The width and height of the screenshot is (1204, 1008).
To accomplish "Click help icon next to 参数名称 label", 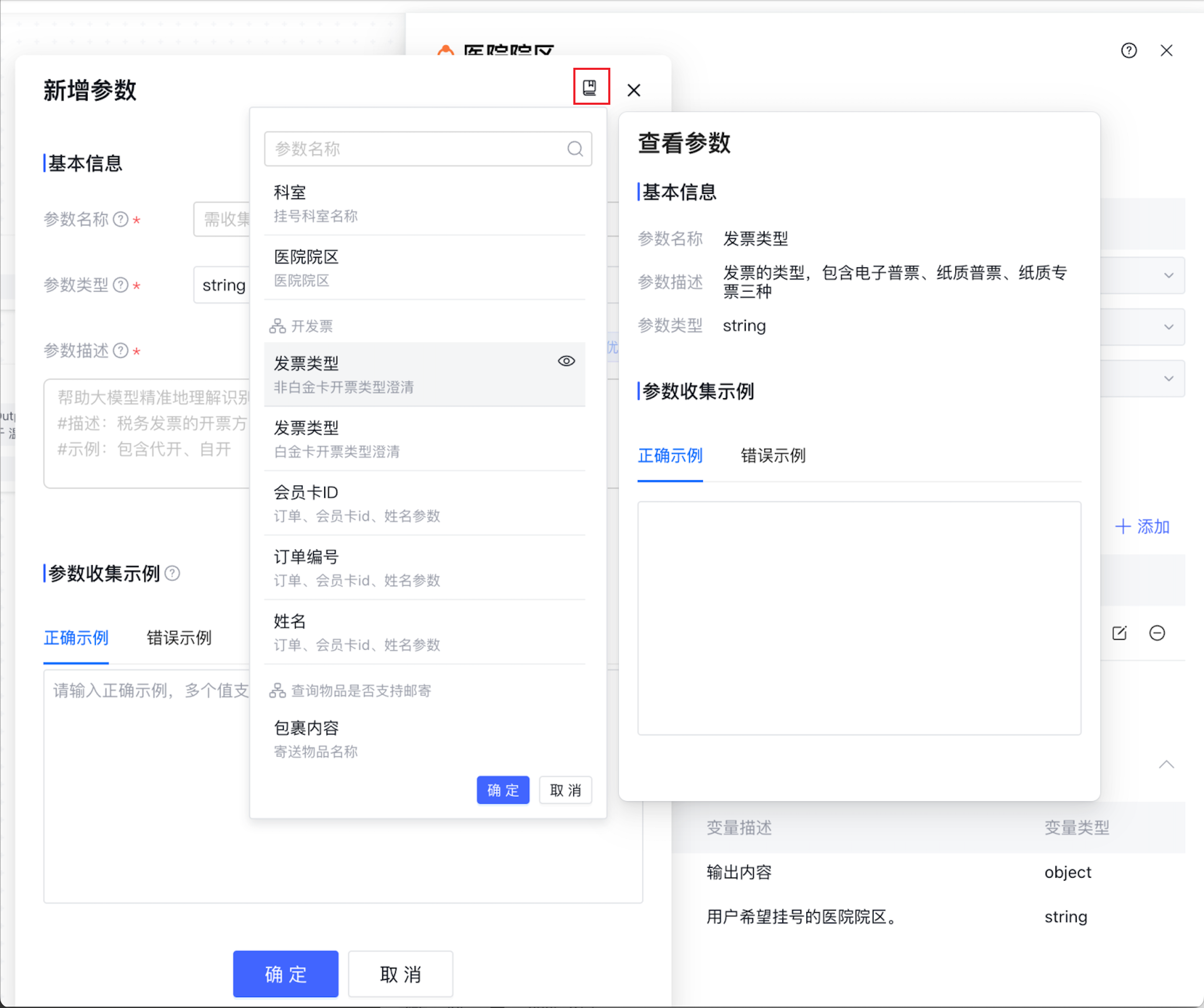I will tap(120, 219).
